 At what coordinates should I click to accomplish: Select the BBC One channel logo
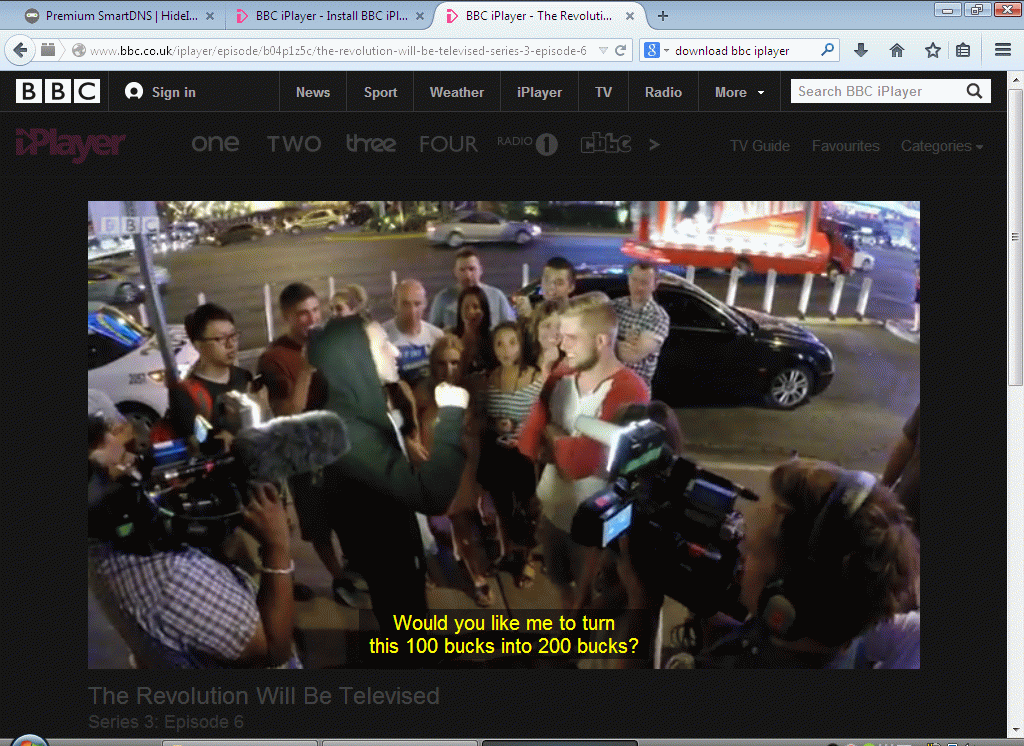tap(215, 143)
